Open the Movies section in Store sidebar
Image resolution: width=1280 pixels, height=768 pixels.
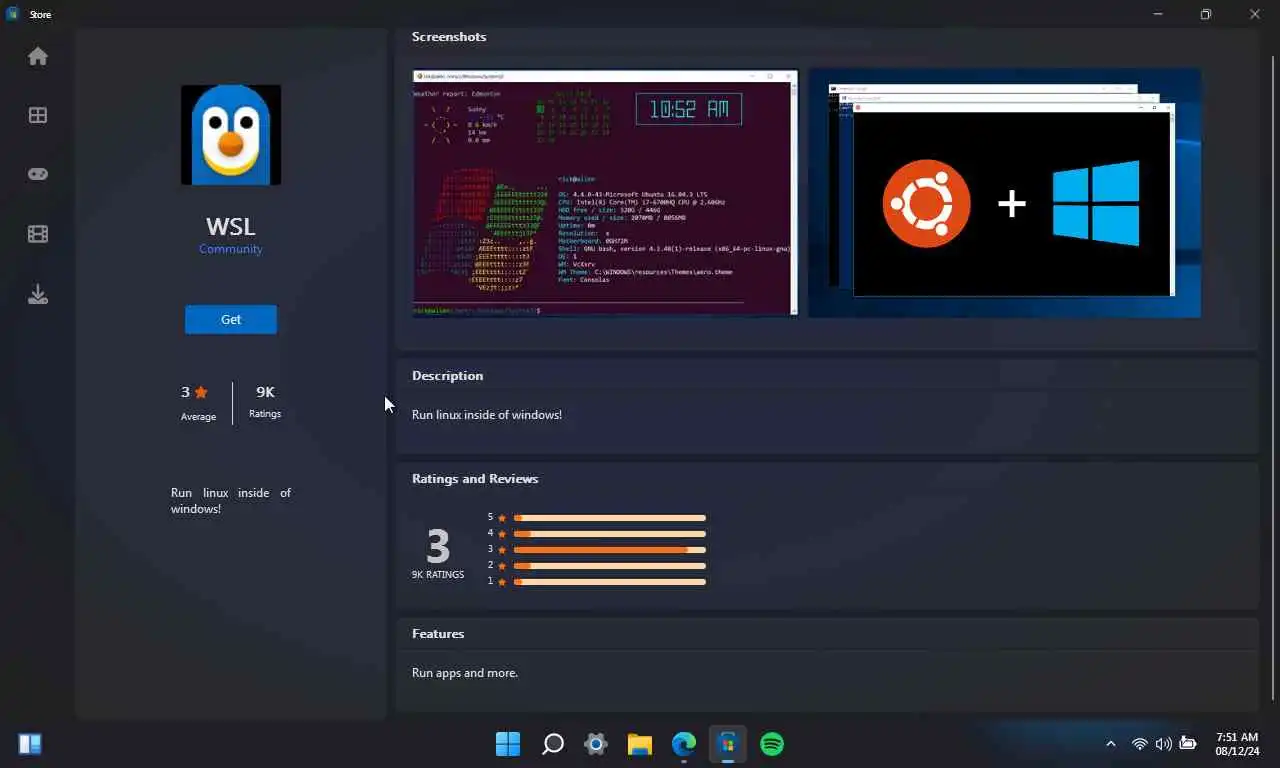pyautogui.click(x=38, y=234)
